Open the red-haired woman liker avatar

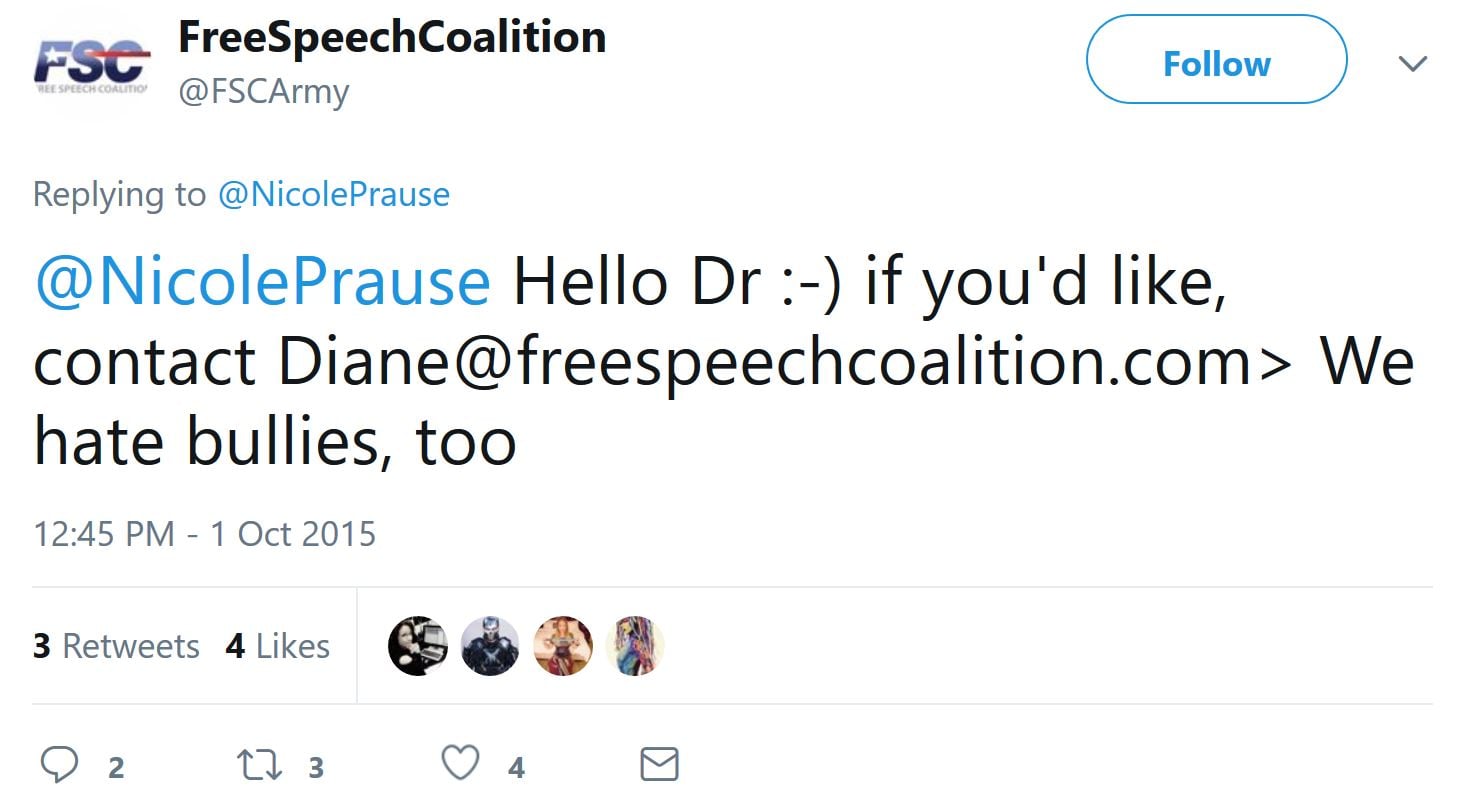pyautogui.click(x=563, y=646)
